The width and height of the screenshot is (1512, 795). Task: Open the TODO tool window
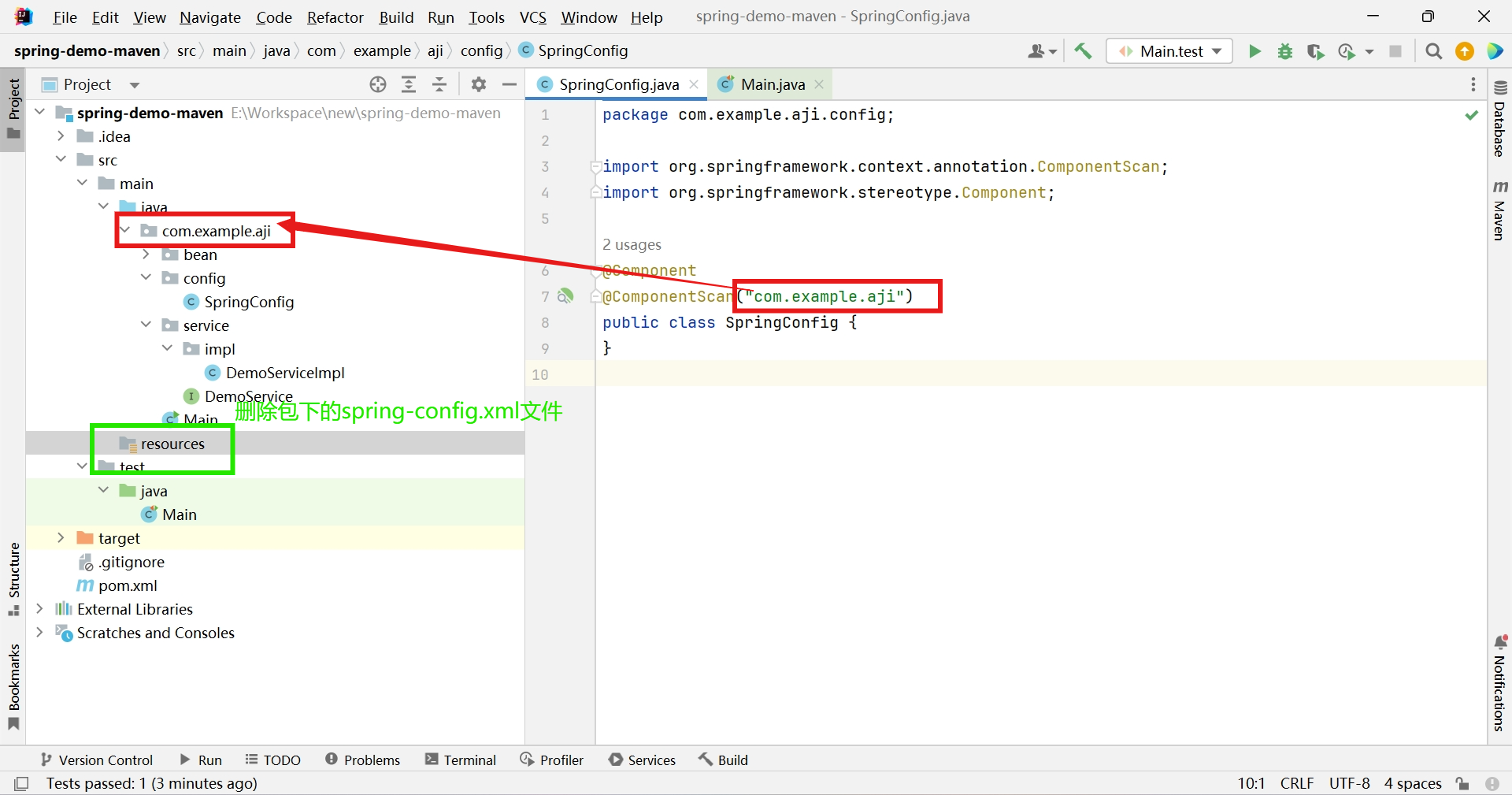point(273,760)
